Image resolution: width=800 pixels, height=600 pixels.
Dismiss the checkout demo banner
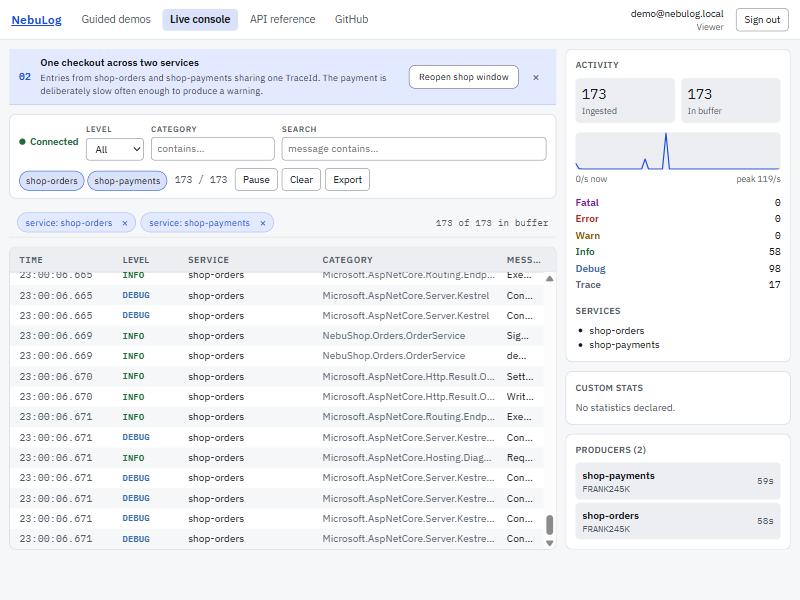click(x=536, y=78)
